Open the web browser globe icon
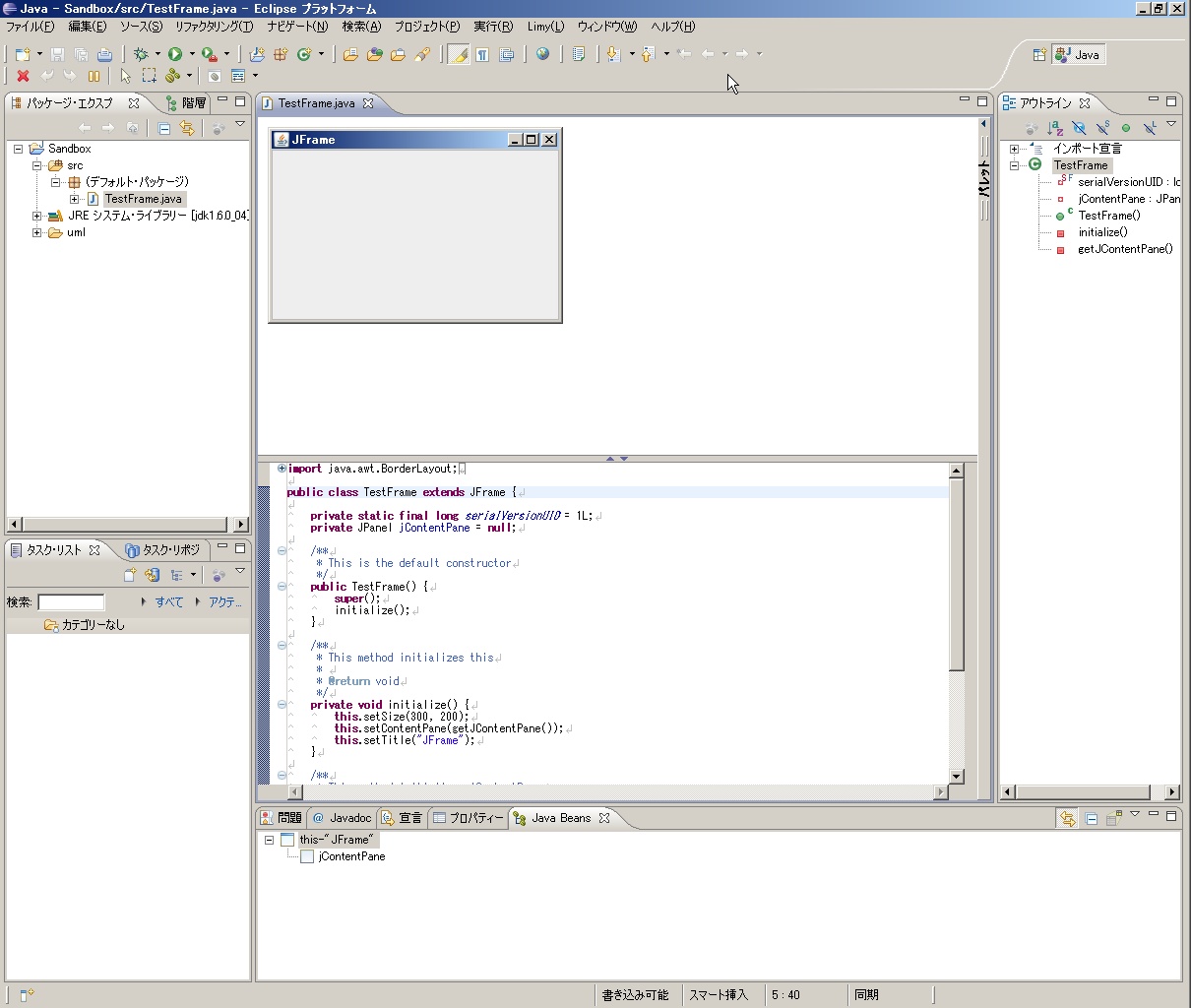 tap(542, 54)
